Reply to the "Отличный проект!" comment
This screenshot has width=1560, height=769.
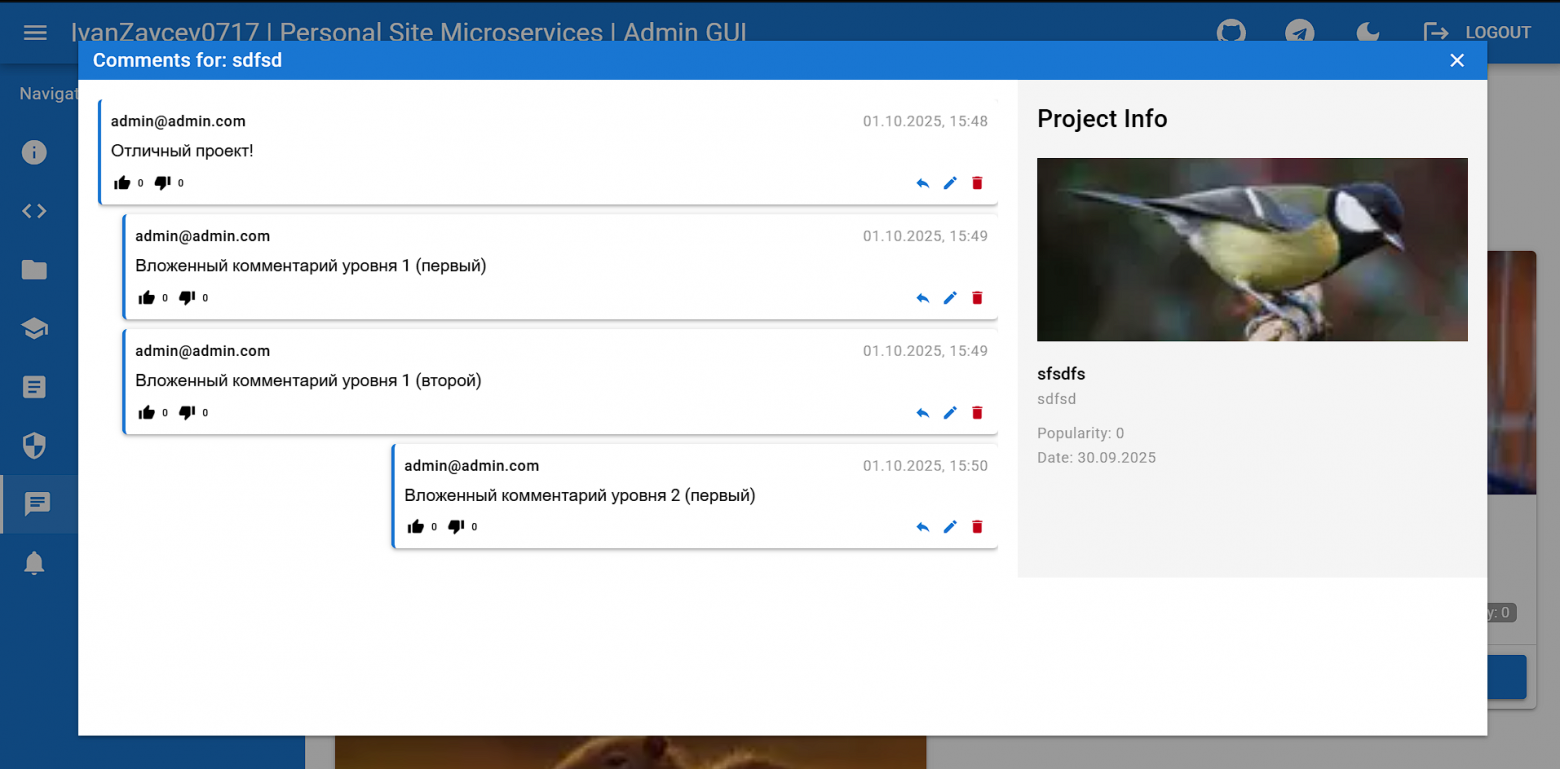point(922,183)
